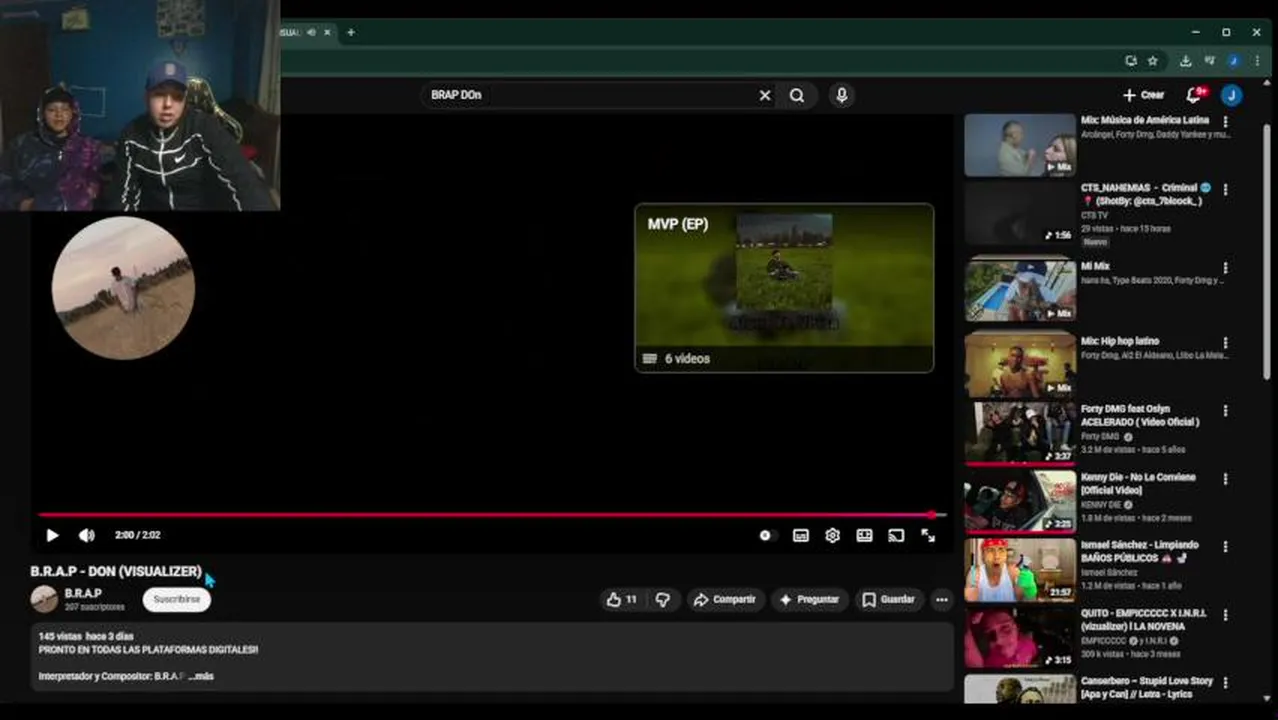Viewport: 1278px width, 720px height.
Task: Click the page vertical scrollbar
Action: point(1267,250)
